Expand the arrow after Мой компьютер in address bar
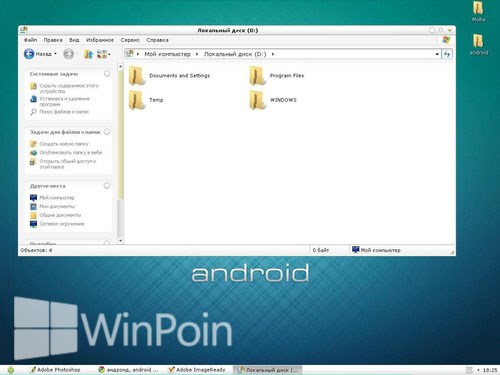This screenshot has height=375, width=500. (197, 54)
